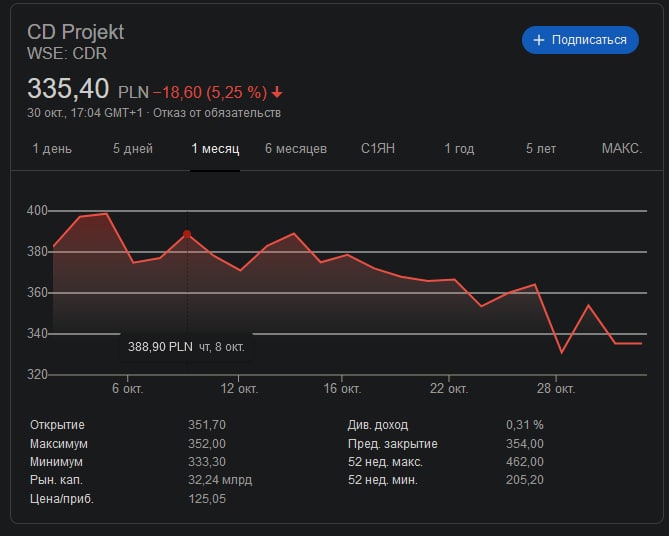Click the Минимум value 333,30
This screenshot has height=536, width=669.
point(207,462)
